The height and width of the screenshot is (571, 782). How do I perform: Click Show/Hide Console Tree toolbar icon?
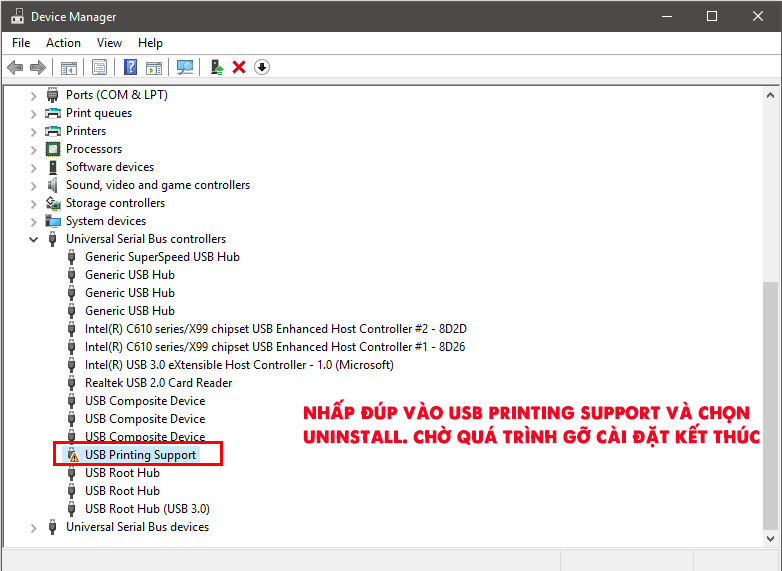tap(69, 67)
